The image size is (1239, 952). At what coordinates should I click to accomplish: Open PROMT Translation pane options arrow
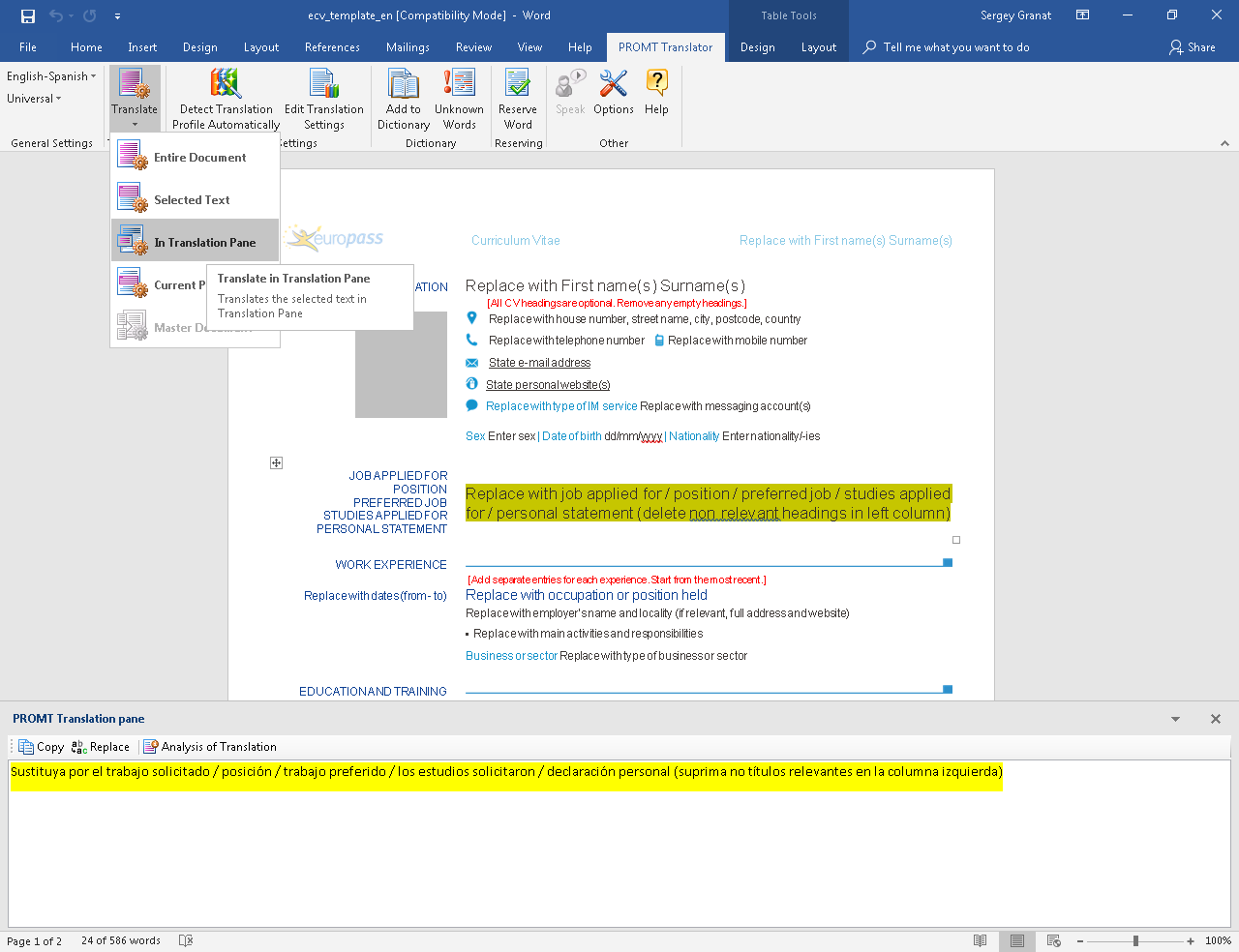(x=1175, y=719)
